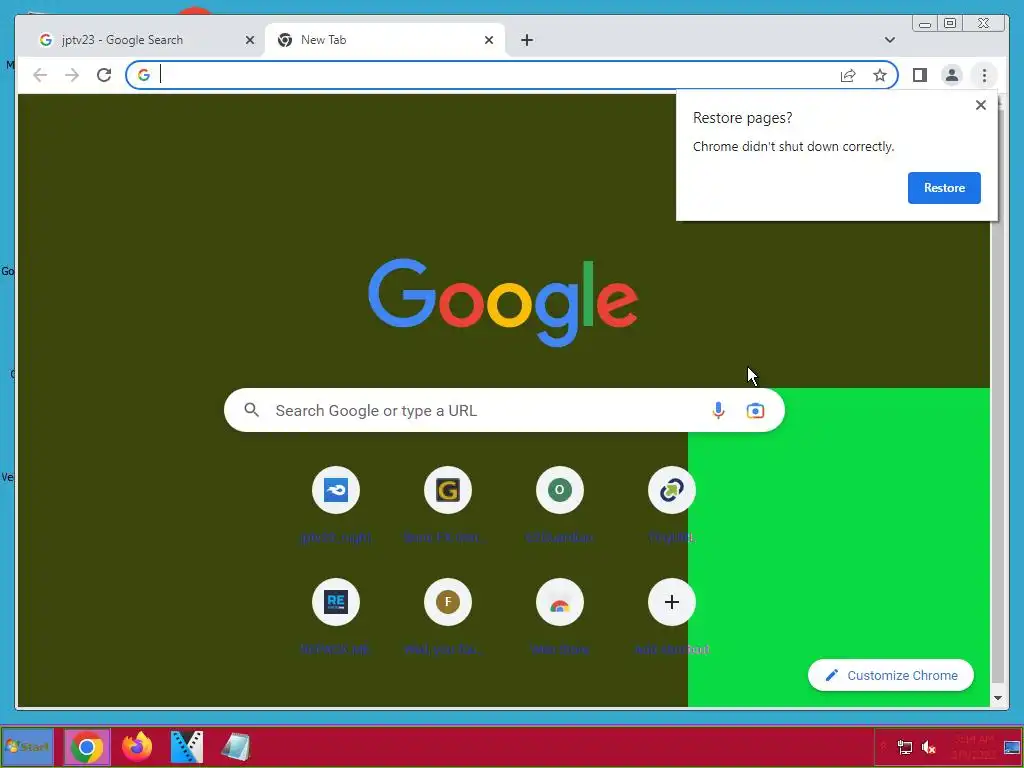Click Restore to reopen pages
The height and width of the screenshot is (768, 1024).
[x=944, y=187]
